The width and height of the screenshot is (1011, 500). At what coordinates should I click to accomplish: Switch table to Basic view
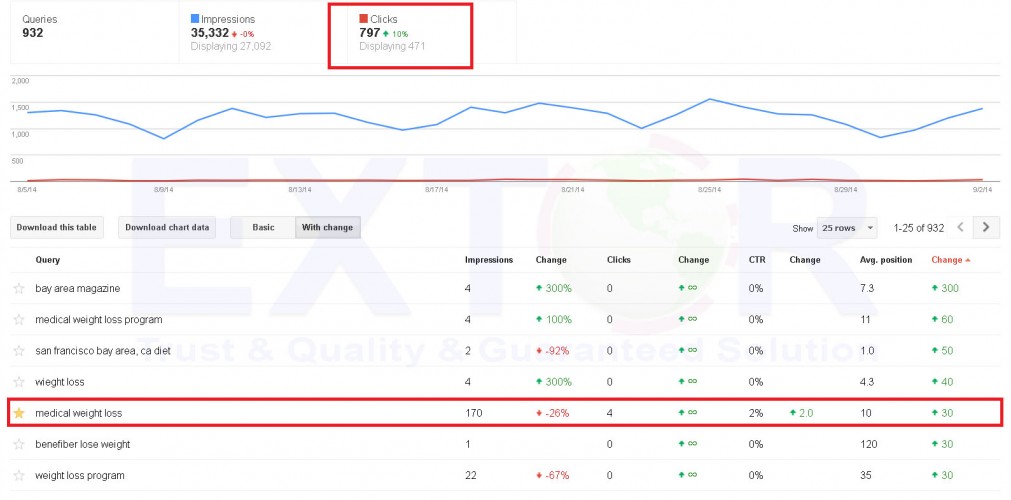tap(263, 228)
